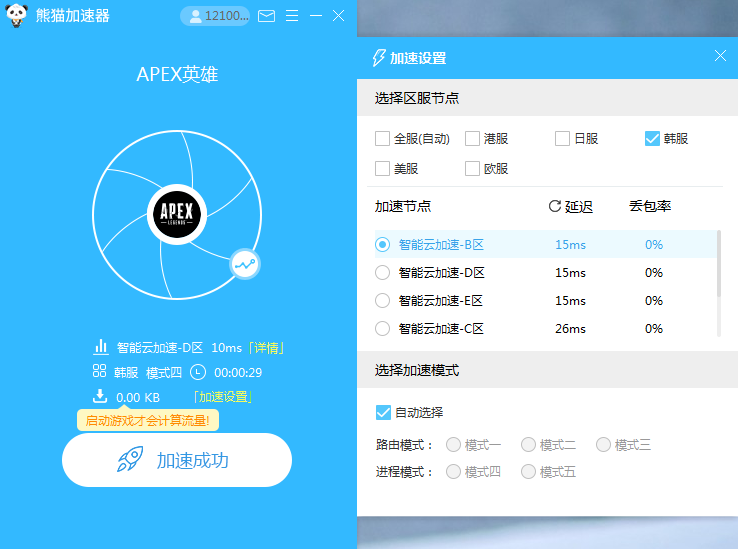
Task: Uncheck the 自动选择 mode checkbox
Action: 383,412
